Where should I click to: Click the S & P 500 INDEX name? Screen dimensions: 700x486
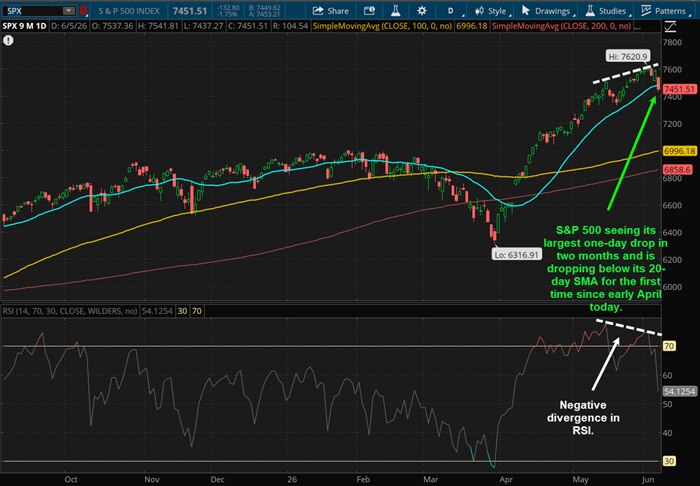click(129, 11)
